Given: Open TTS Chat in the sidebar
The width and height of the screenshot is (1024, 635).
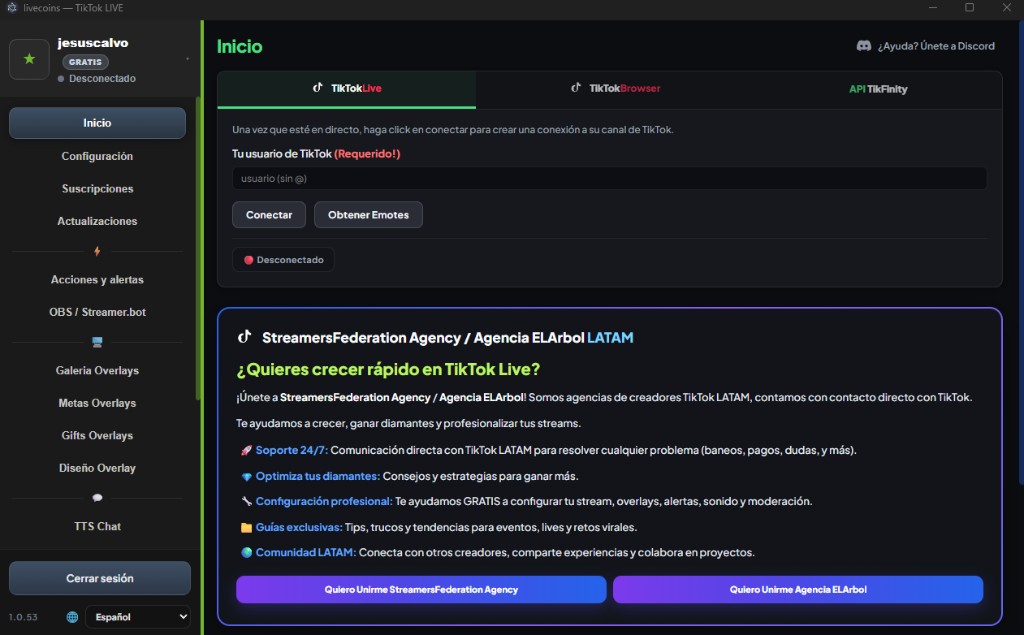Looking at the screenshot, I should pyautogui.click(x=97, y=527).
